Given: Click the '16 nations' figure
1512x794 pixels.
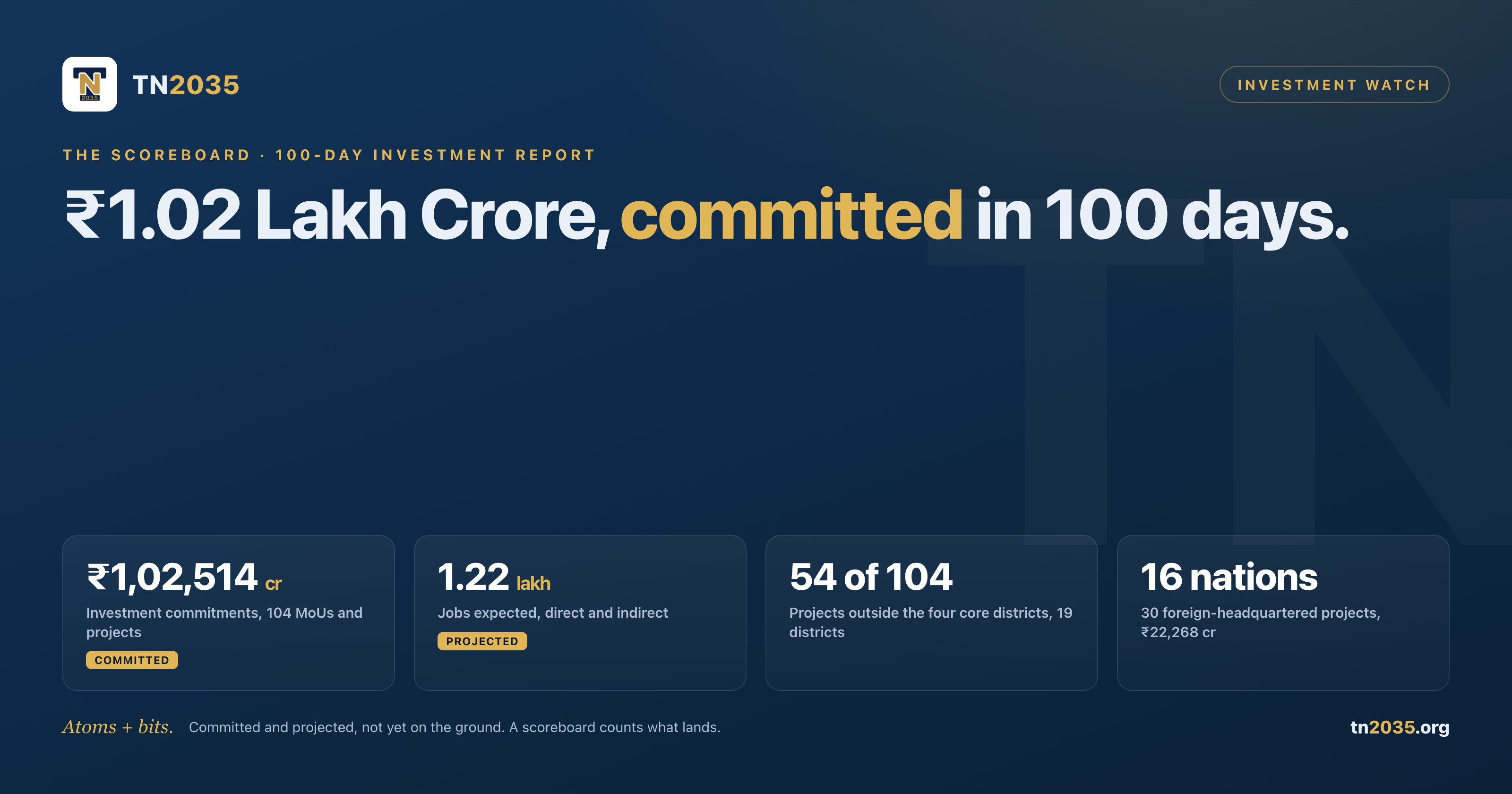Looking at the screenshot, I should click(1229, 577).
